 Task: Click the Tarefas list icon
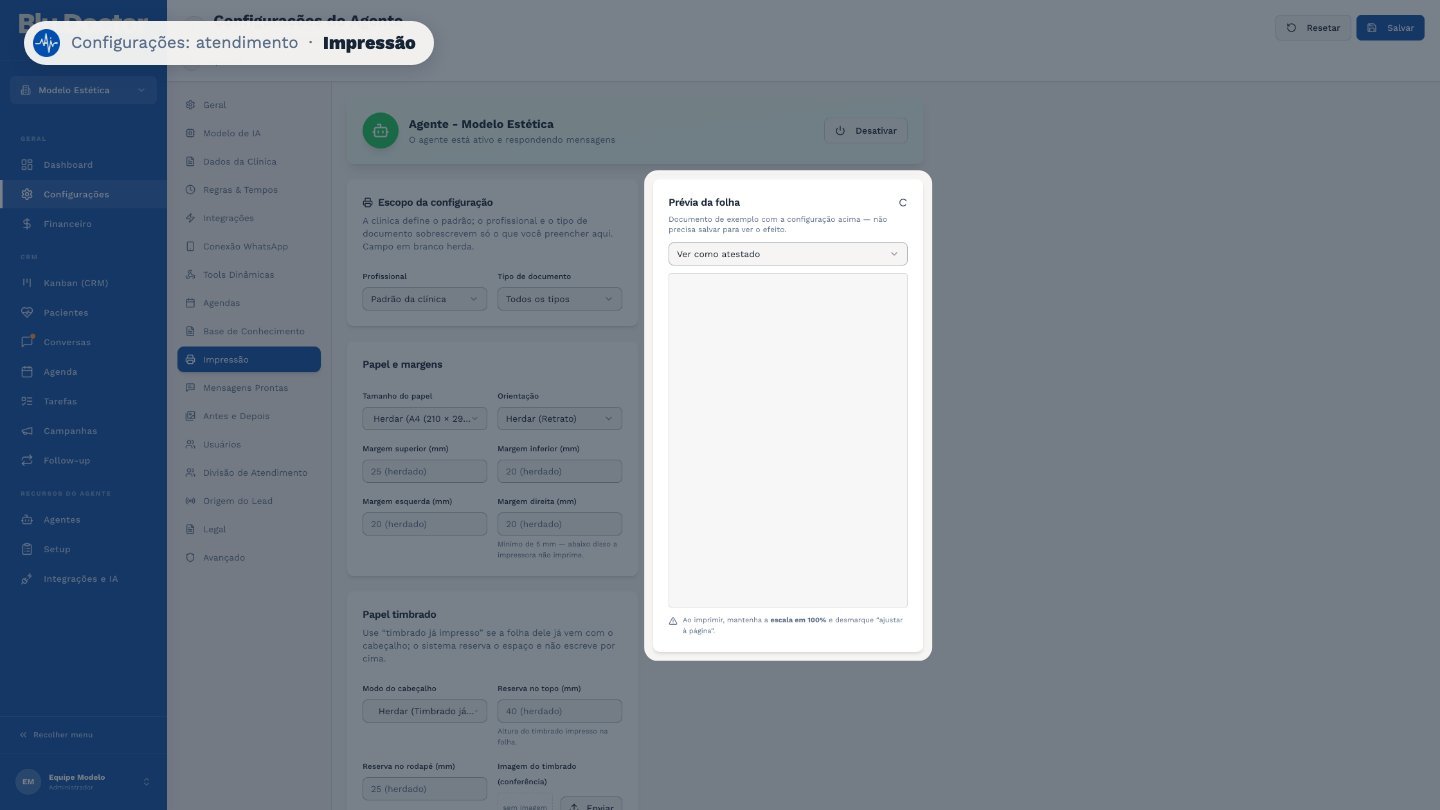pyautogui.click(x=27, y=401)
